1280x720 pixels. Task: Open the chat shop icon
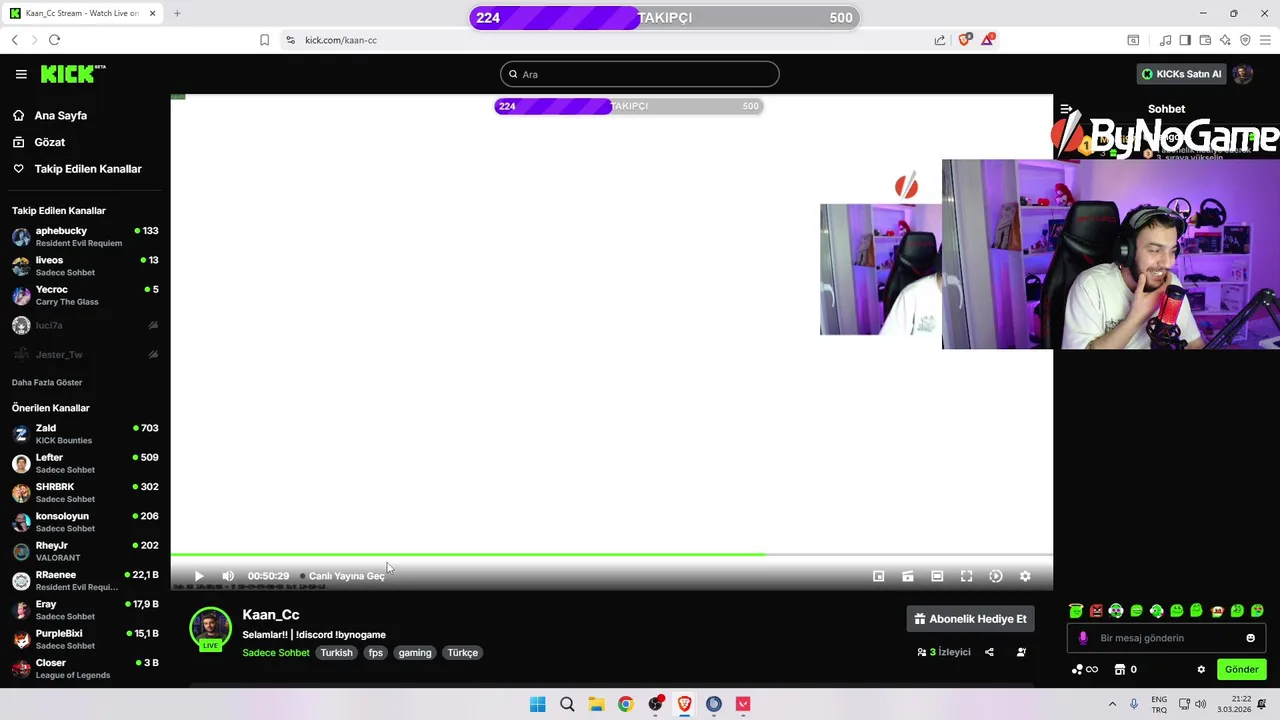click(1120, 670)
